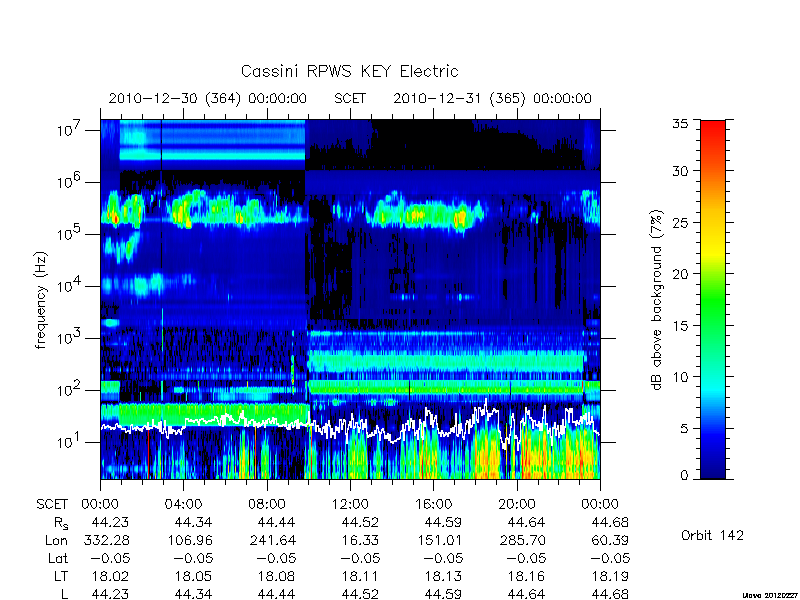This screenshot has width=800, height=600.
Task: Select the 04:00 SCET time tick label
Action: click(x=184, y=504)
